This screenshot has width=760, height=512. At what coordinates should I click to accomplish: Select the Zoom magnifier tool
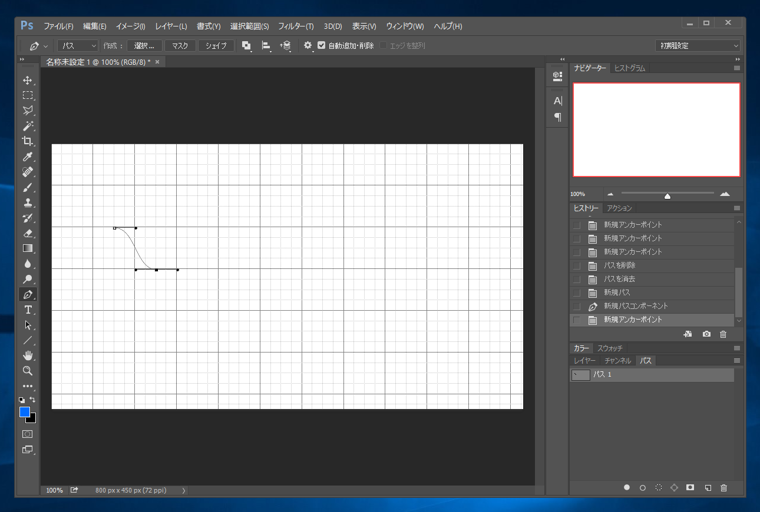point(28,371)
